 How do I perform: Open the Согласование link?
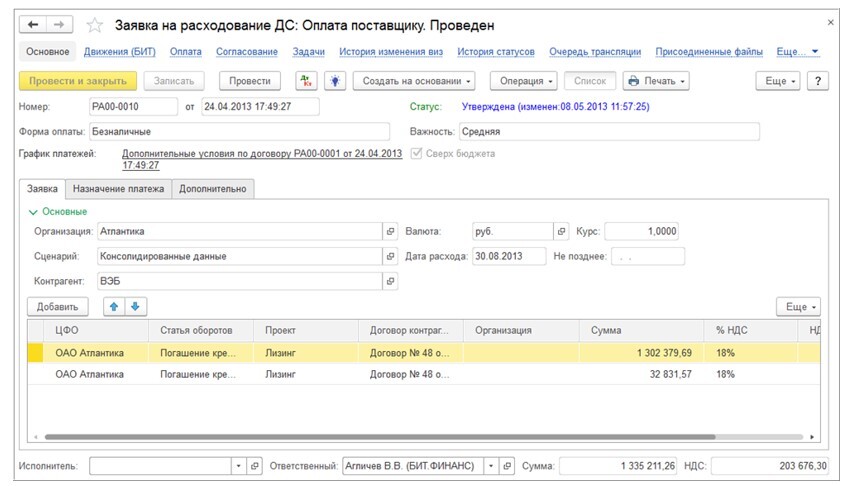(247, 51)
